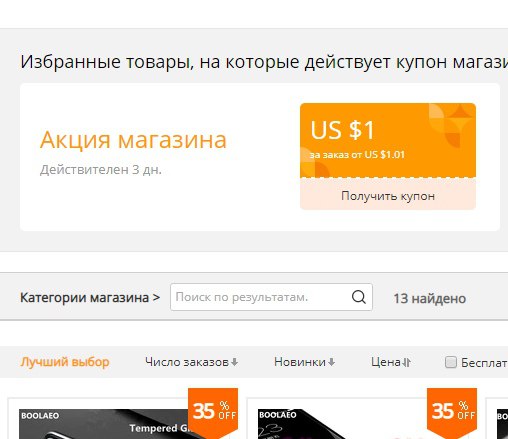Viewport: 508px width, 439px height.
Task: Toggle the free shipping checkbox
Action: pyautogui.click(x=451, y=362)
